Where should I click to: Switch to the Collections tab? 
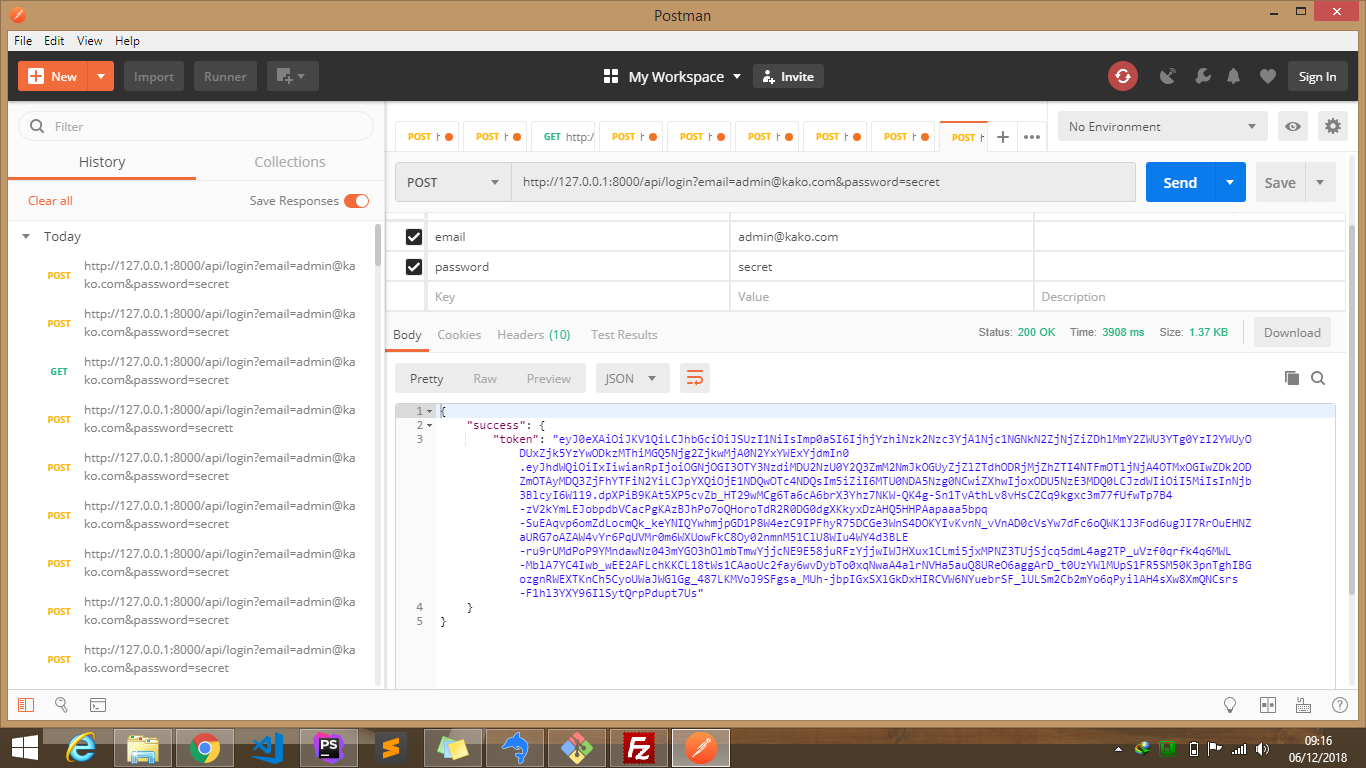point(290,162)
